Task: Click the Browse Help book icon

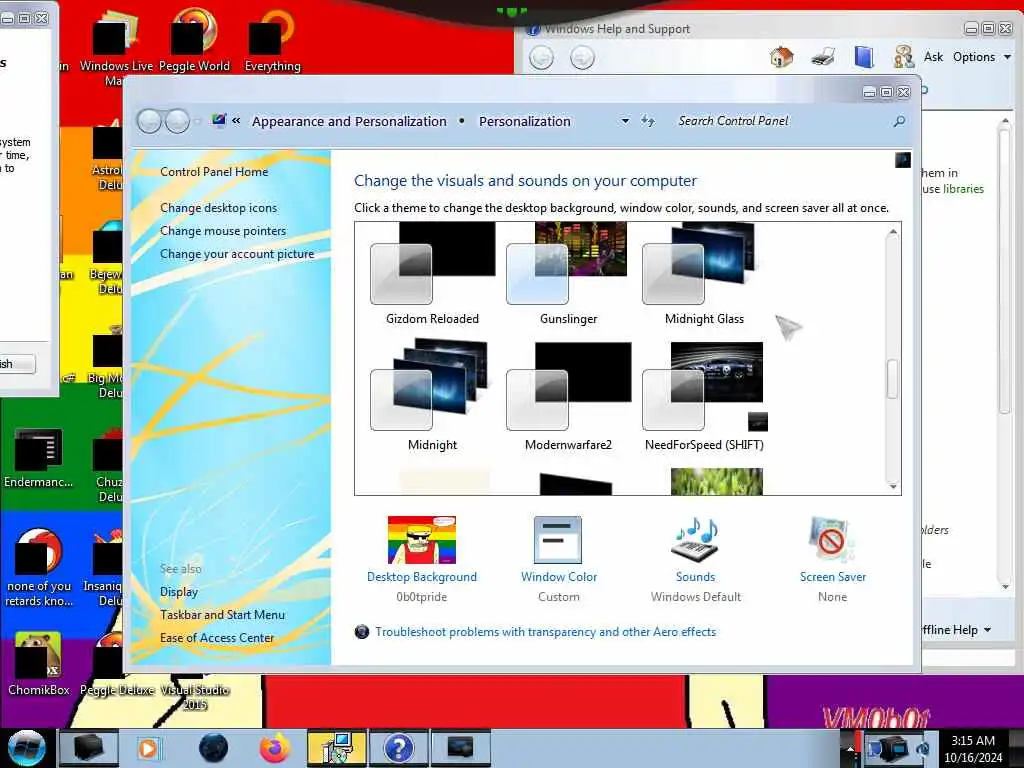Action: pos(863,57)
